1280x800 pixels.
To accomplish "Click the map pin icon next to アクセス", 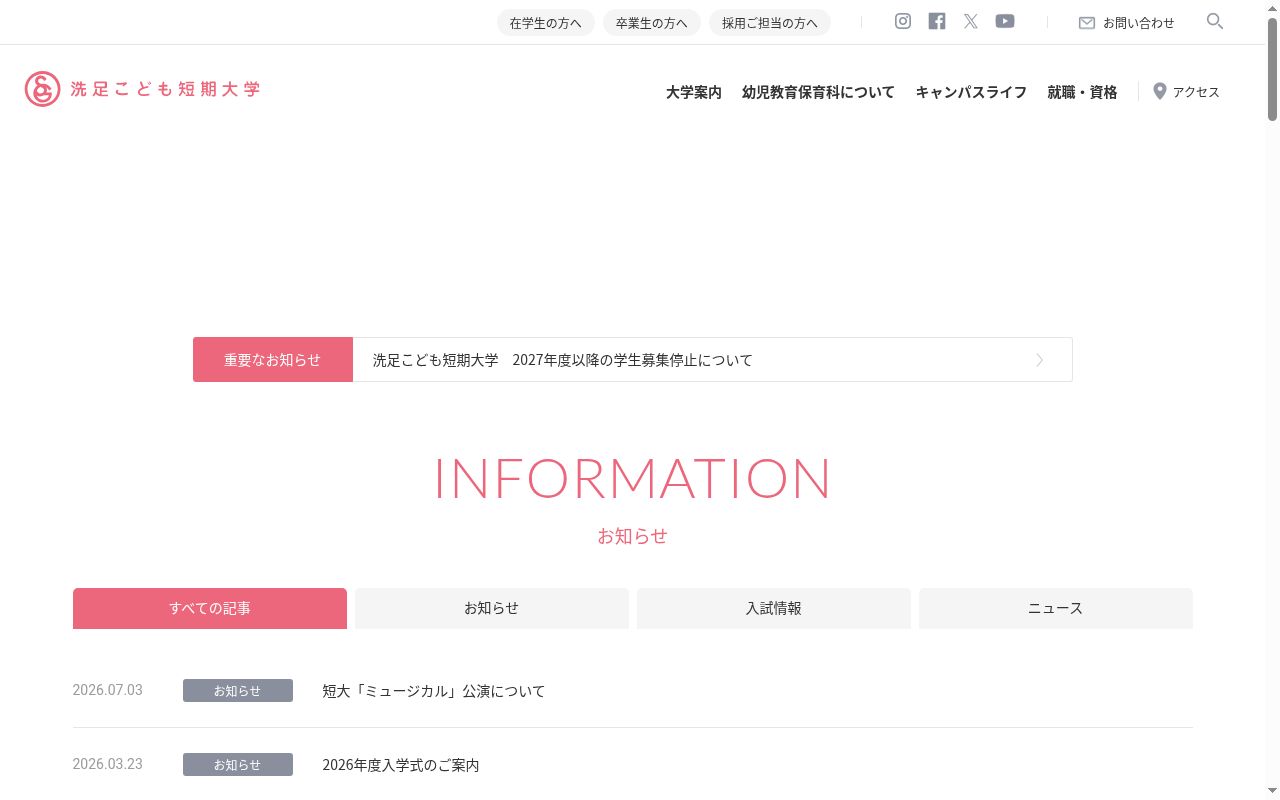I will tap(1160, 91).
